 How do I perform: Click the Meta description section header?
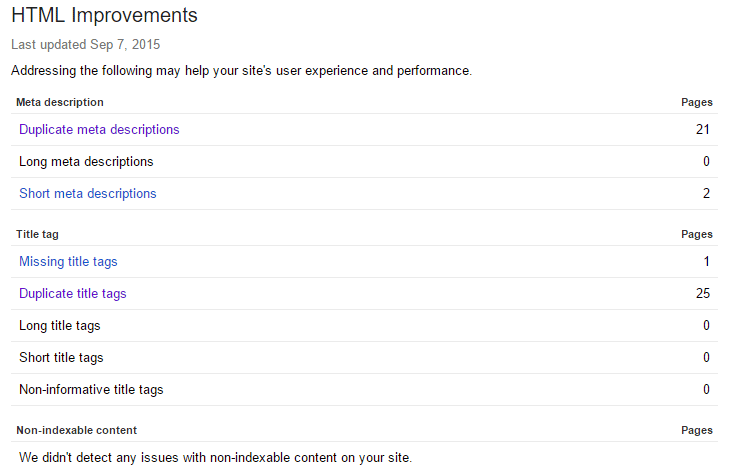click(x=60, y=102)
